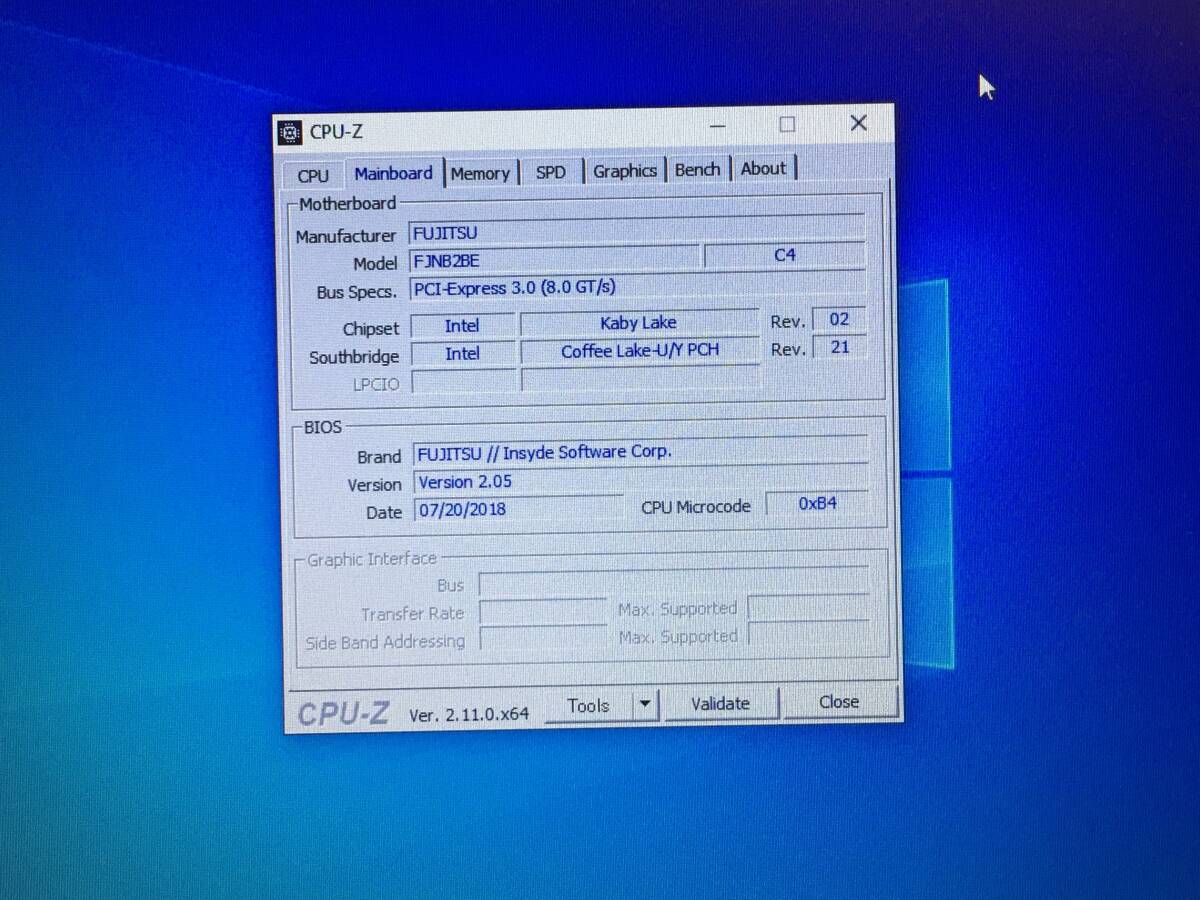Click the BIOS date 07/20/2018
Image resolution: width=1200 pixels, height=900 pixels.
tap(518, 509)
